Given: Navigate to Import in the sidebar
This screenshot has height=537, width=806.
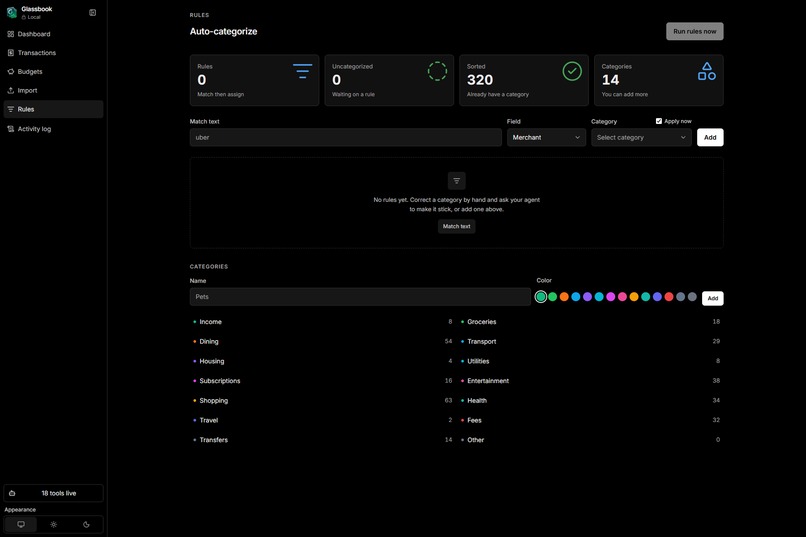Looking at the screenshot, I should [x=53, y=90].
